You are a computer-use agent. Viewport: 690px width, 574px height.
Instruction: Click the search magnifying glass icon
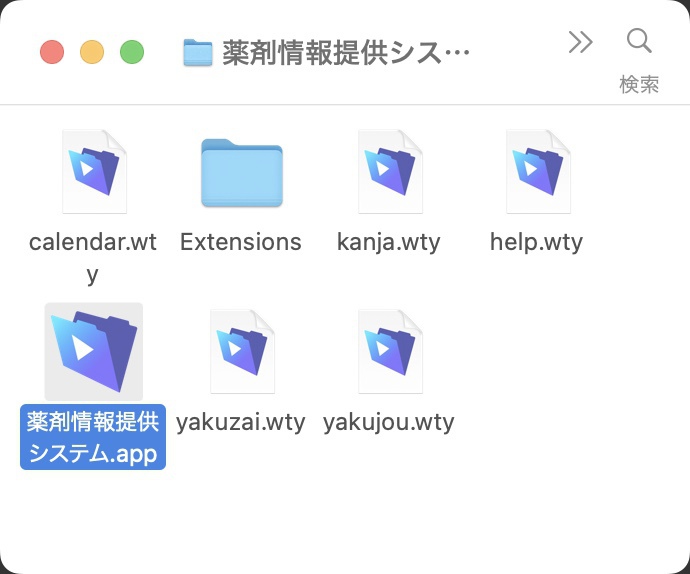[639, 41]
